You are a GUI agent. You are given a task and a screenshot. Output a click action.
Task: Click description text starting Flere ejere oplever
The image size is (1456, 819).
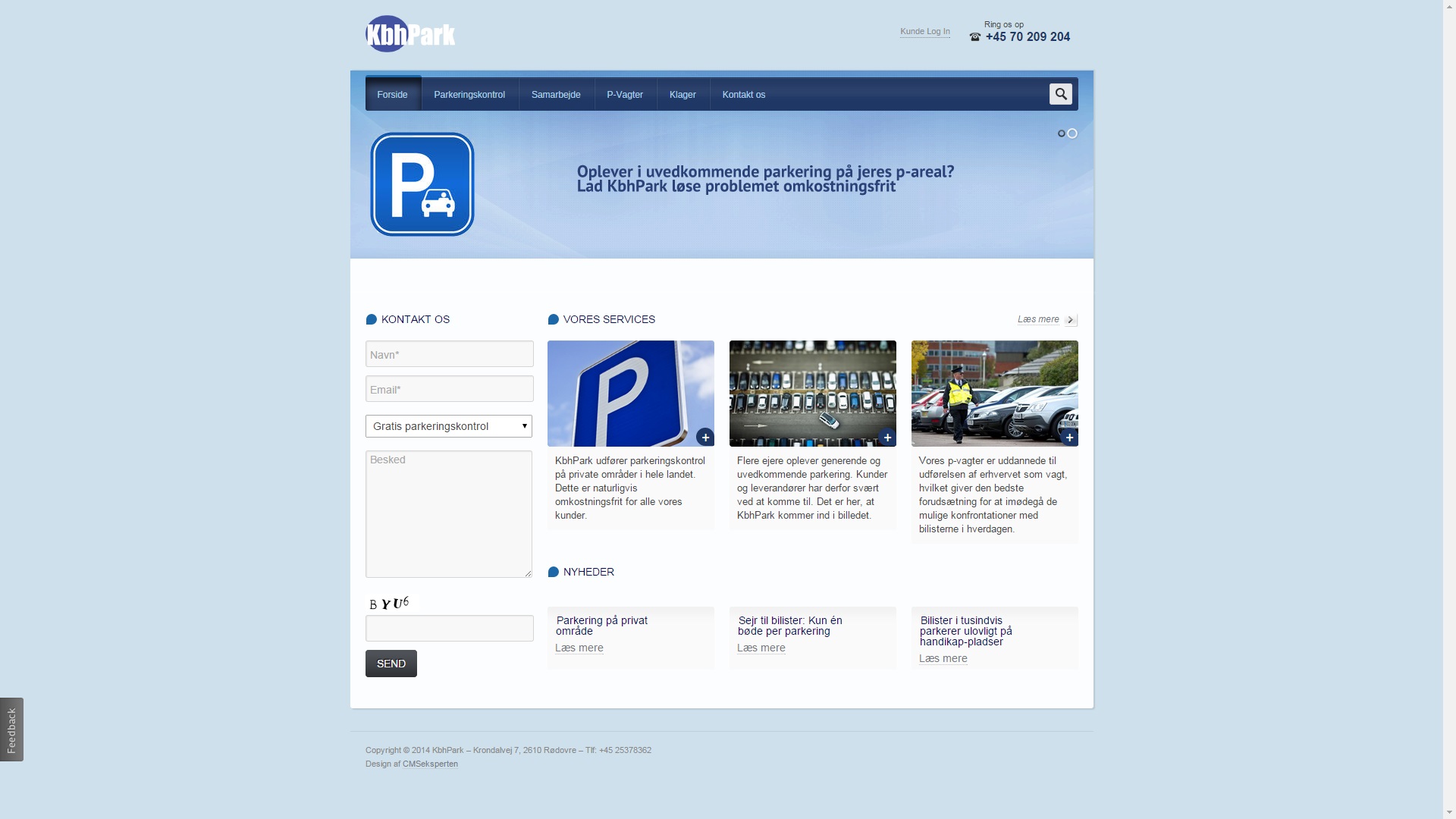pyautogui.click(x=812, y=488)
